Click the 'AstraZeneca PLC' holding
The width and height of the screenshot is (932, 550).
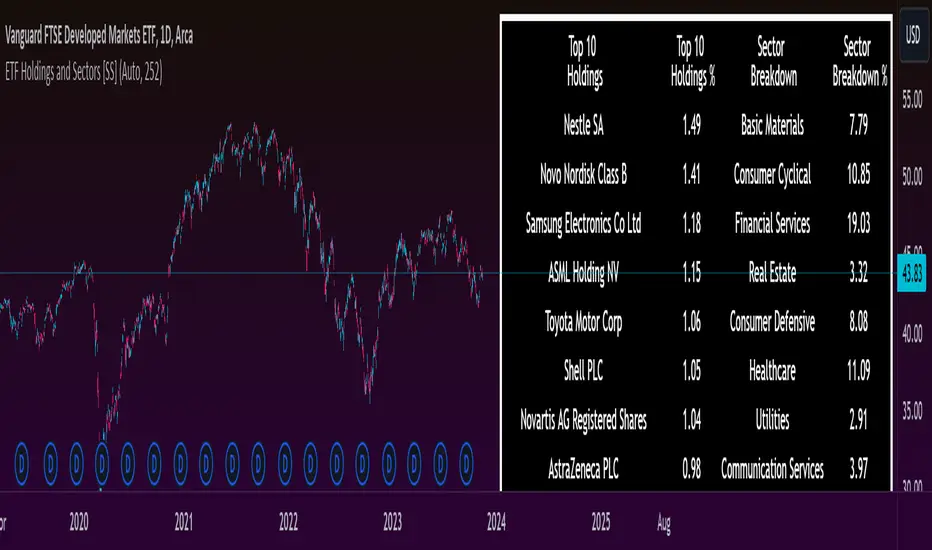click(583, 469)
